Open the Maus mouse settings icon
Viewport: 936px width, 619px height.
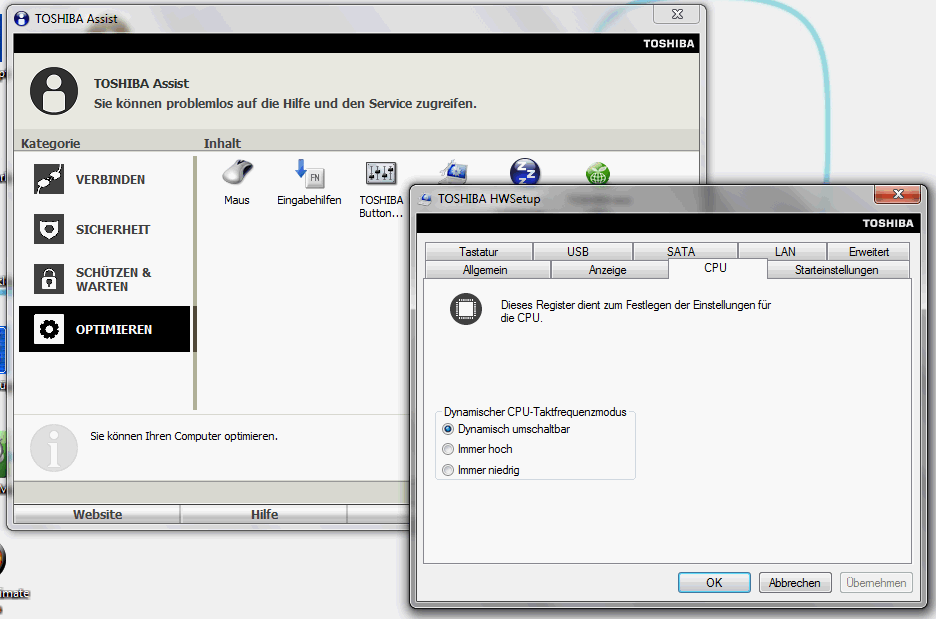238,173
